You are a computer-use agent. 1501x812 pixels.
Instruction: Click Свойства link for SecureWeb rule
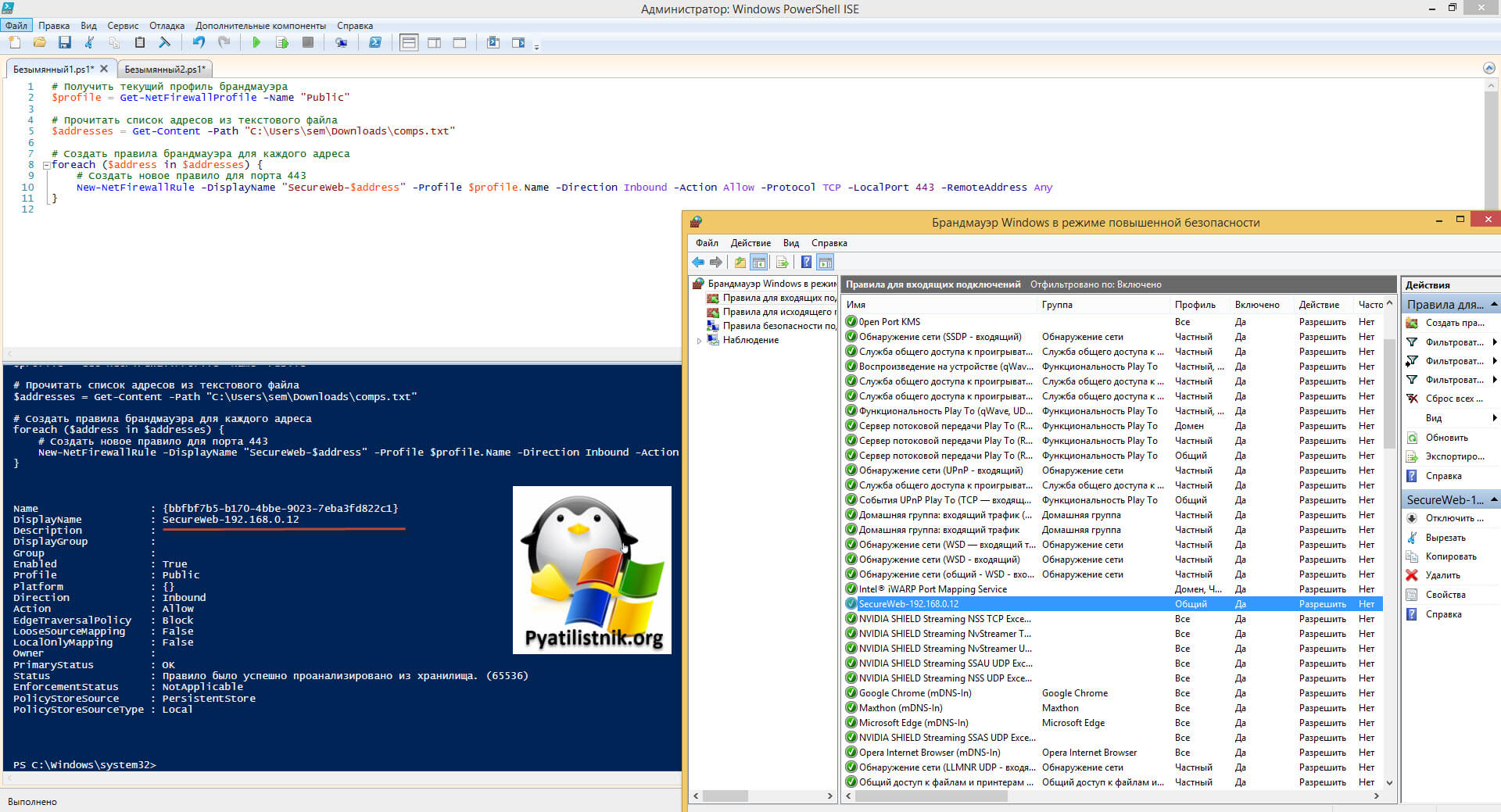pos(1445,595)
